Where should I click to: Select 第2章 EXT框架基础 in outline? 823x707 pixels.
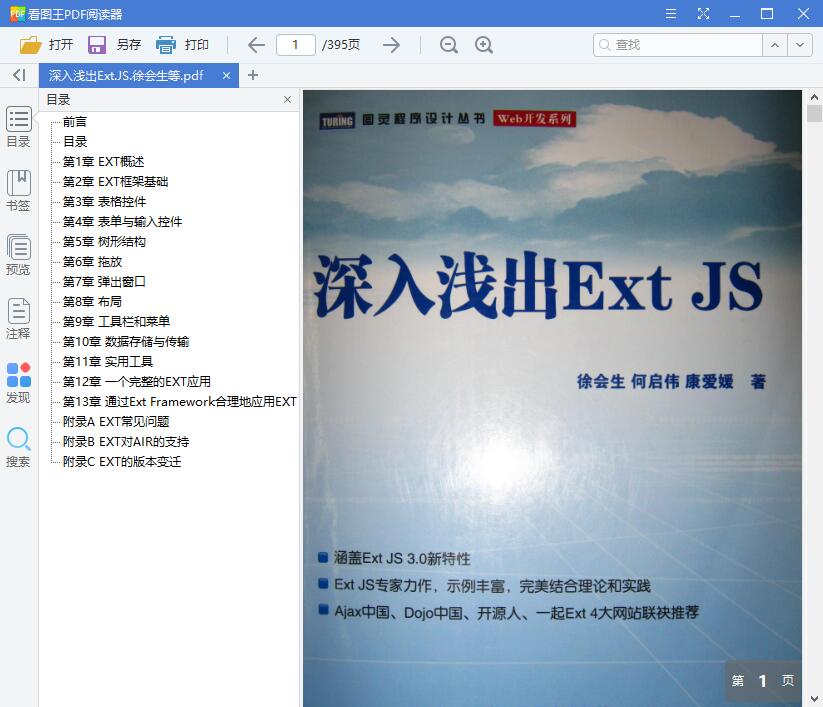115,182
